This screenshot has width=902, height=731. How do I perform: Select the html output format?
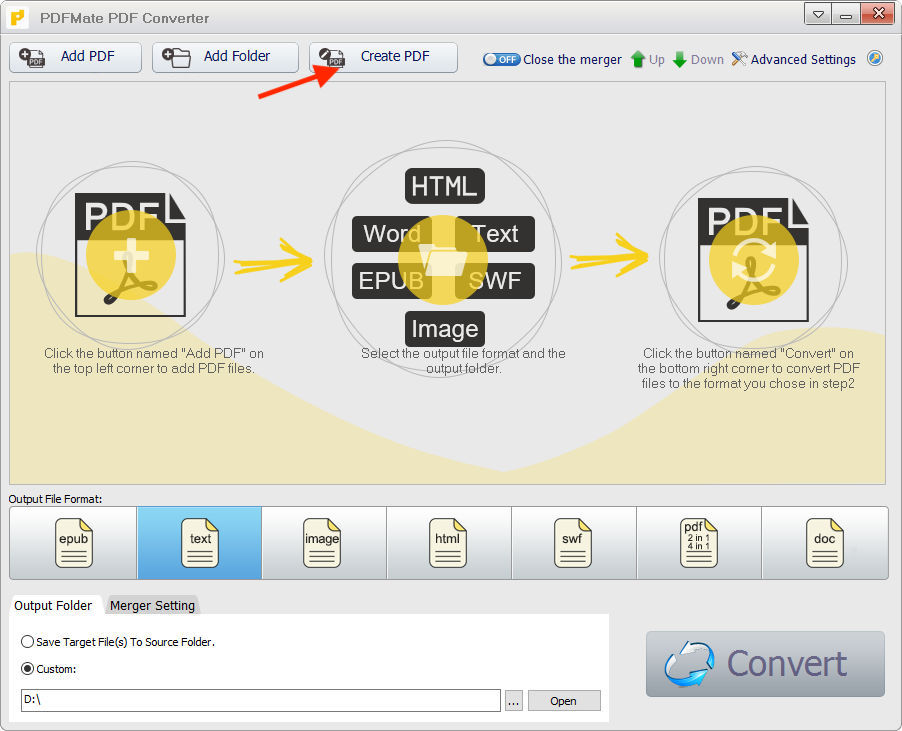tap(448, 543)
